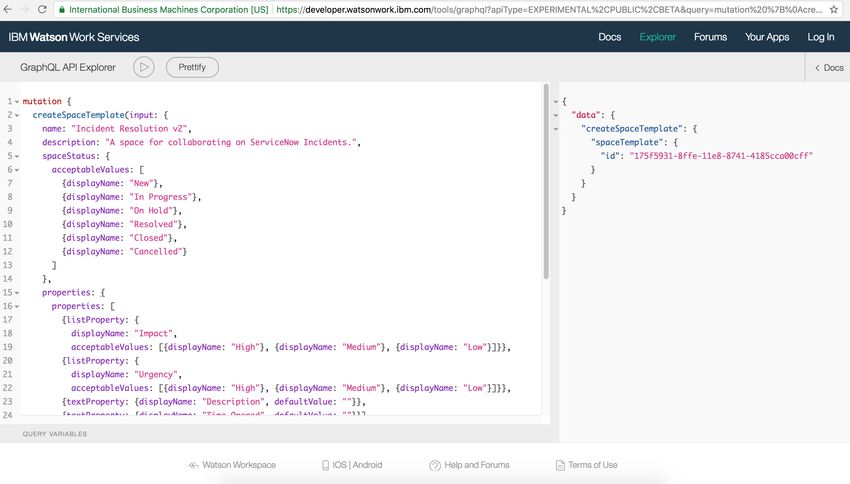Collapse result root object fold arrow
850x484 pixels.
[556, 101]
